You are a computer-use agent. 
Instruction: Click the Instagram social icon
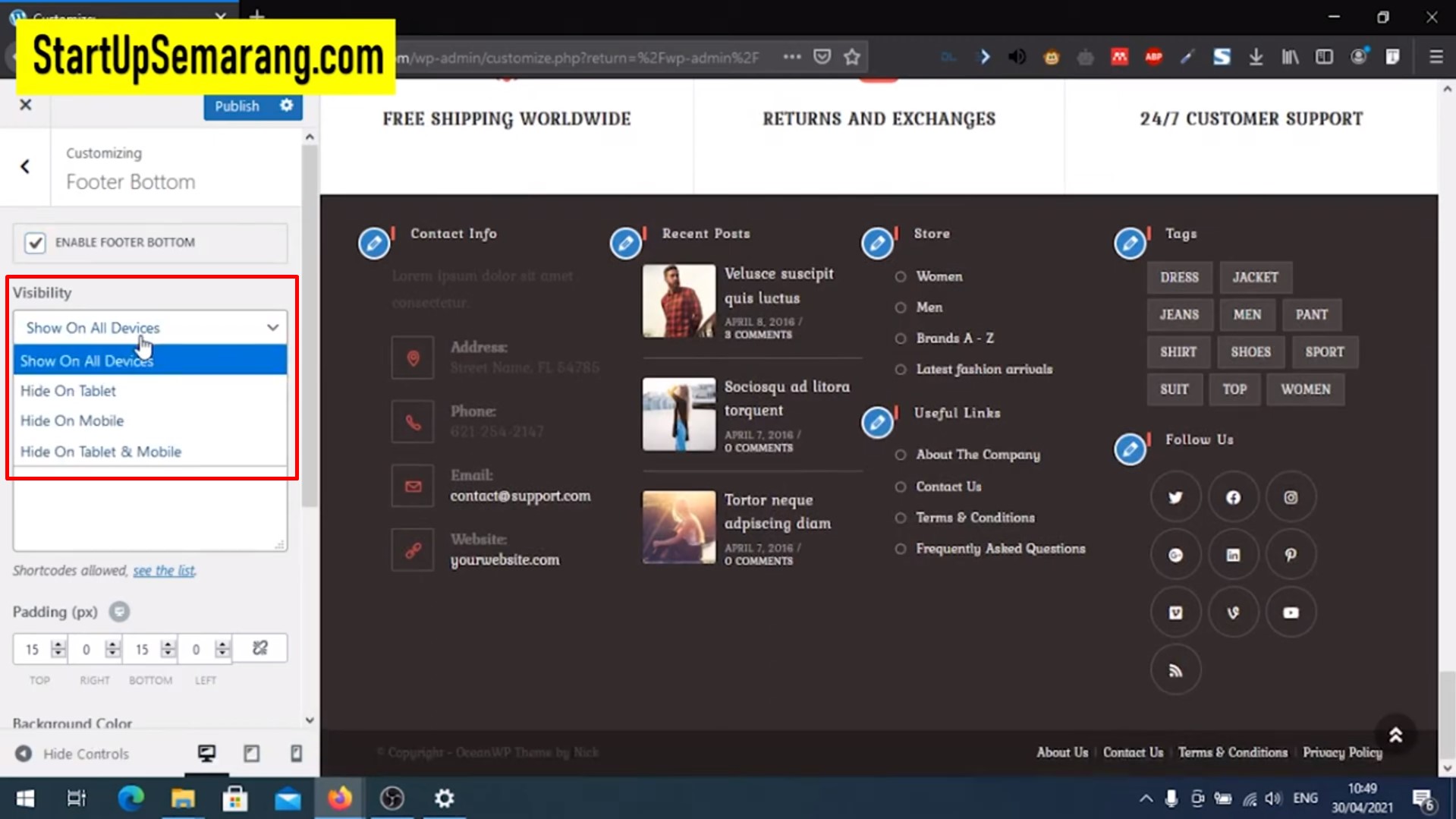point(1291,497)
